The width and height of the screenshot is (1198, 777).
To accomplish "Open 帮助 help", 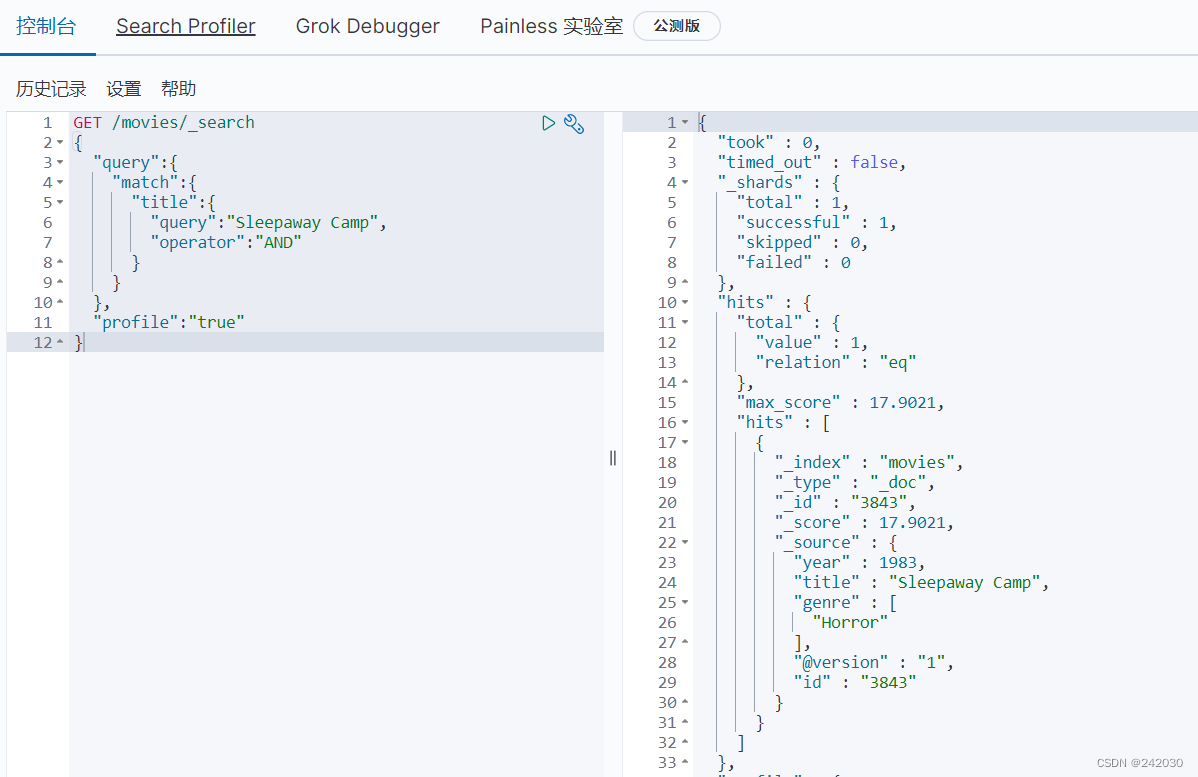I will 179,89.
